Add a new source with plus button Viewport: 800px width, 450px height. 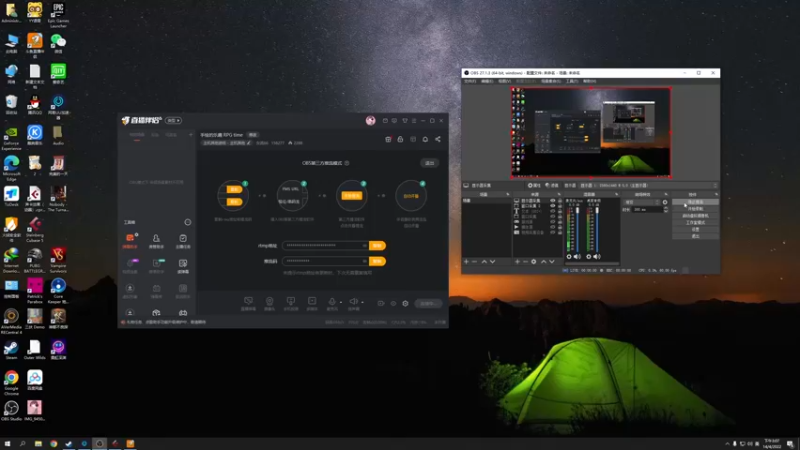click(517, 262)
